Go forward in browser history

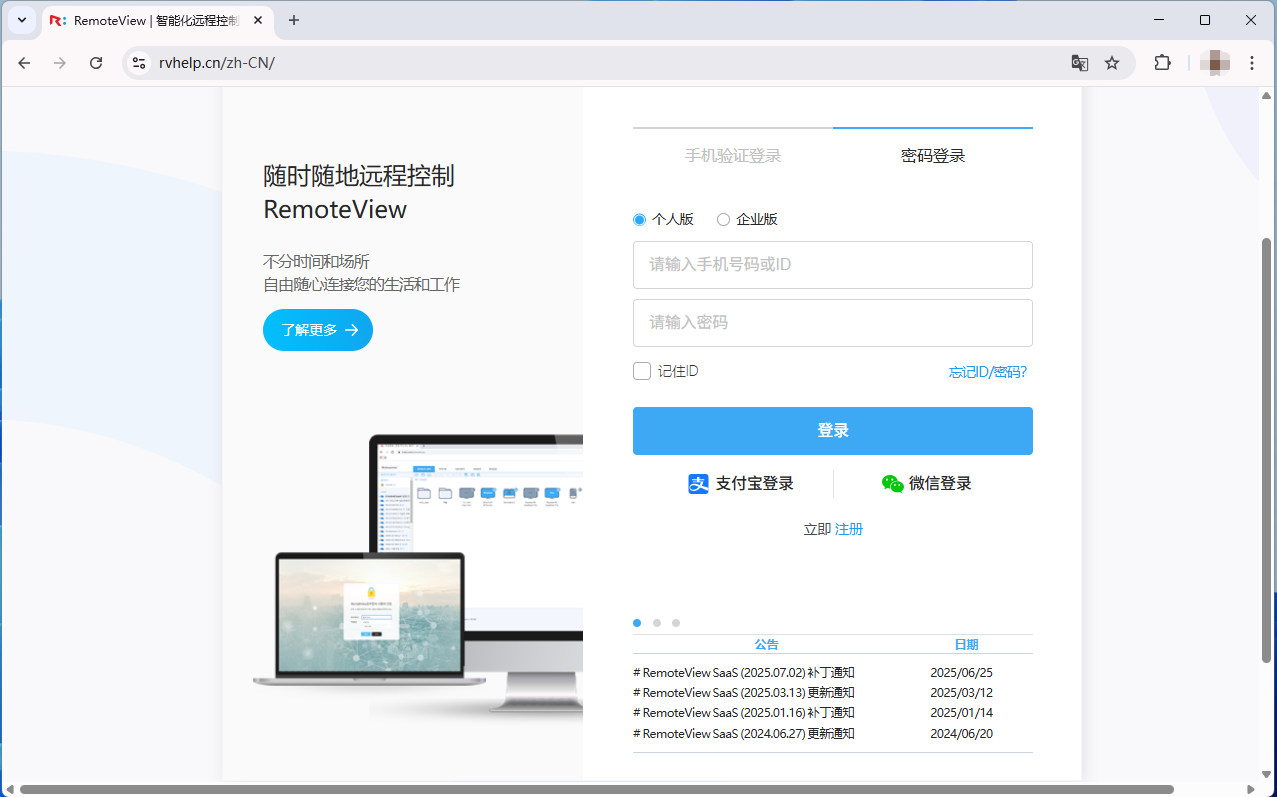[60, 63]
